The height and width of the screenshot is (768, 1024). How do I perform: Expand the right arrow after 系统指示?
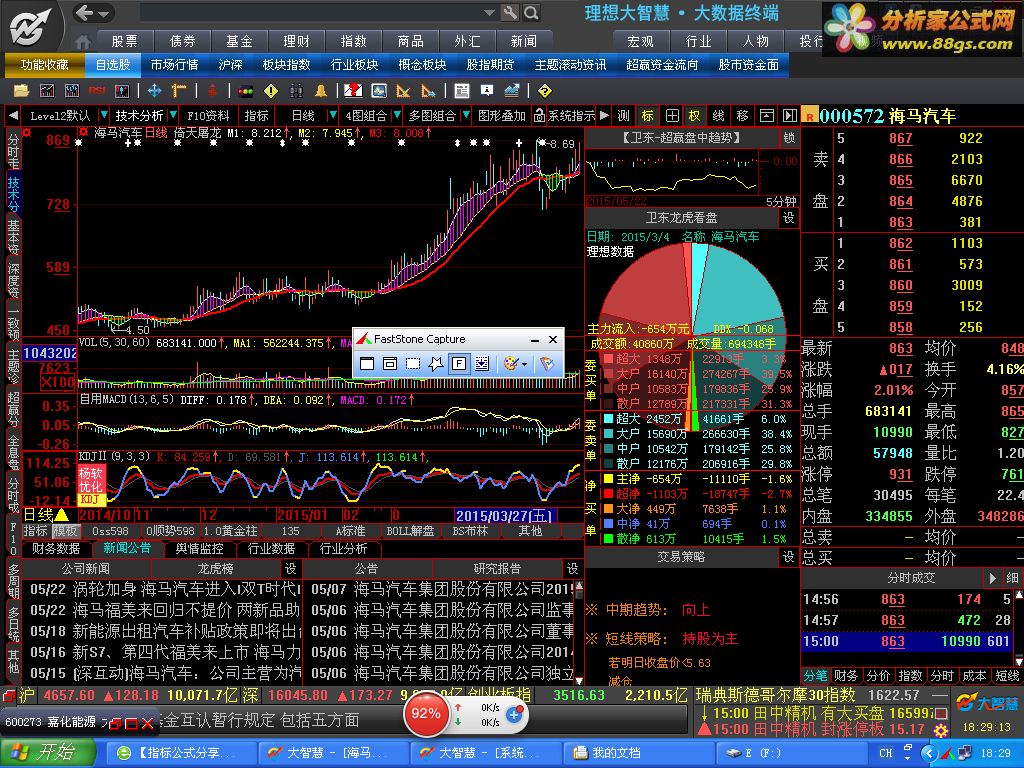coord(604,116)
